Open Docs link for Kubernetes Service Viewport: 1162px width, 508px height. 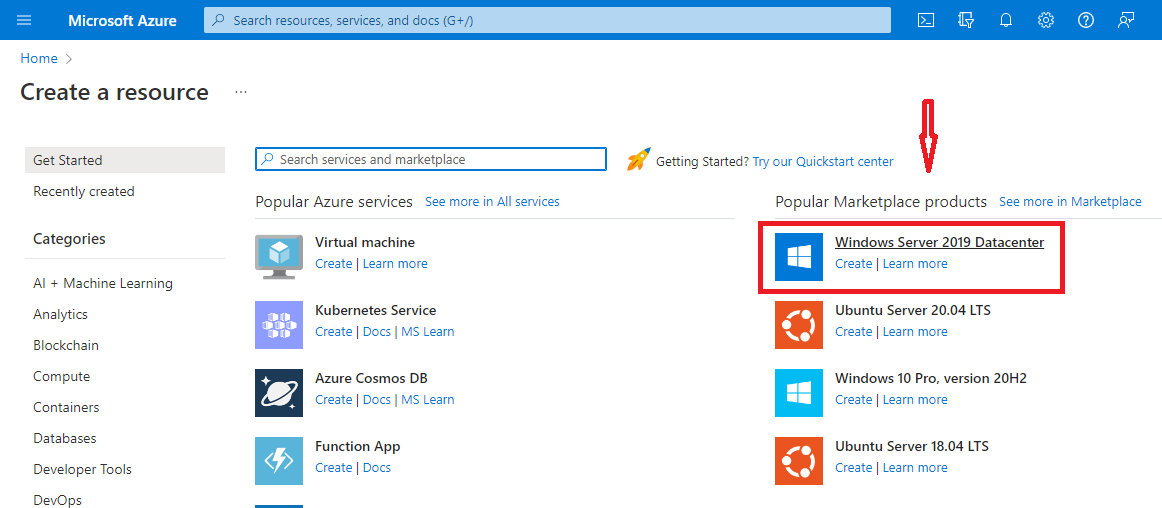click(x=376, y=332)
